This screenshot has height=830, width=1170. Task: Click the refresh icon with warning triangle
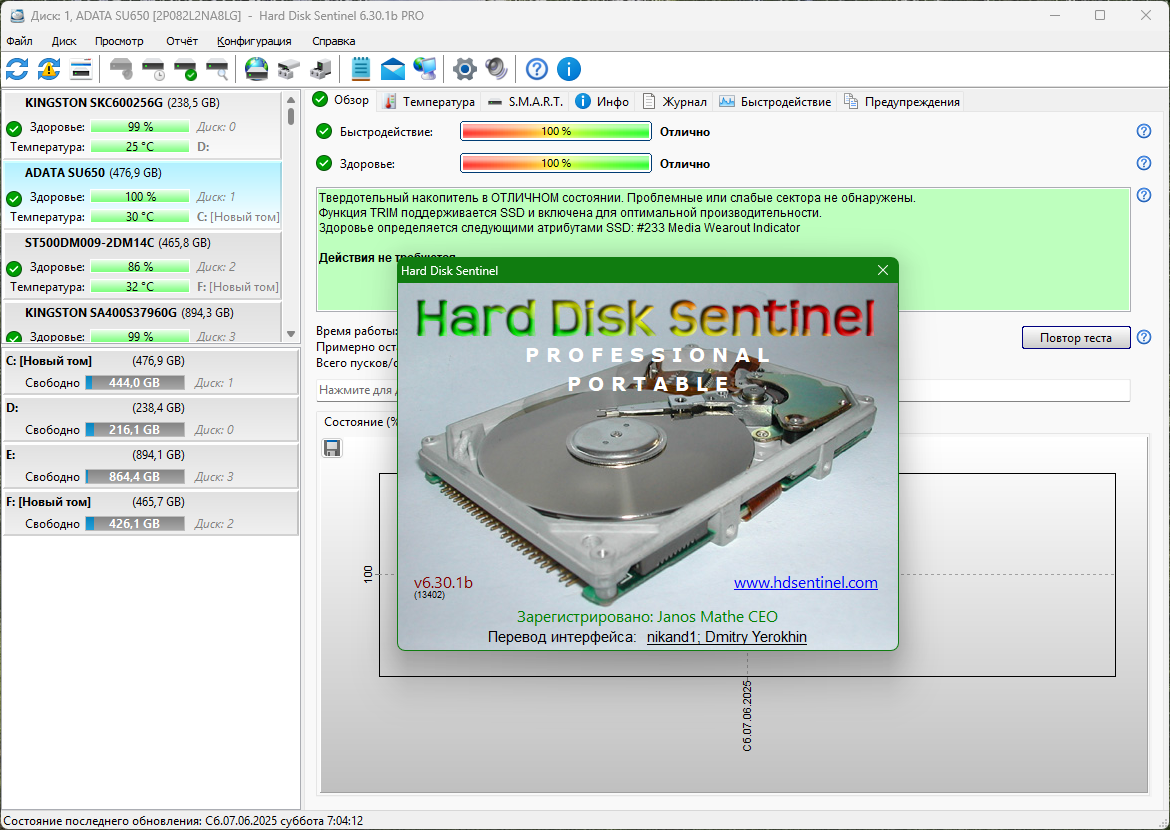(x=49, y=69)
